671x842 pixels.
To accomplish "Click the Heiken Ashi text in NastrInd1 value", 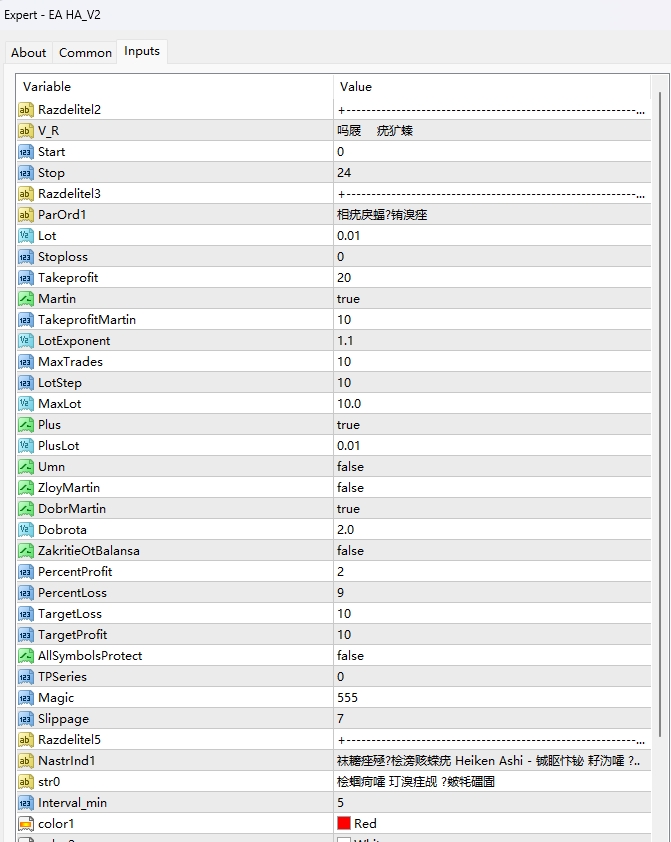I will click(488, 761).
